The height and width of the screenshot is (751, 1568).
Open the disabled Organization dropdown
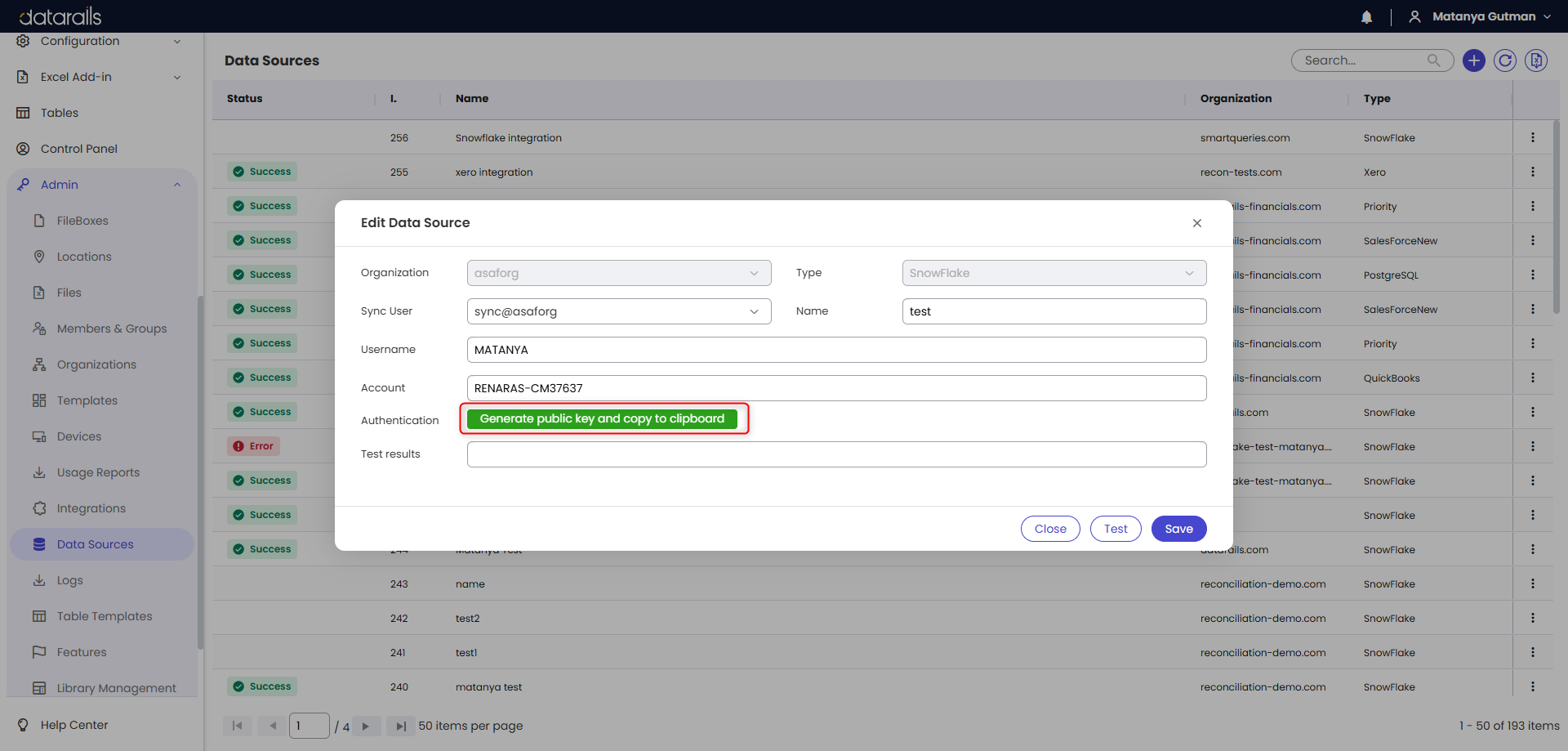619,273
